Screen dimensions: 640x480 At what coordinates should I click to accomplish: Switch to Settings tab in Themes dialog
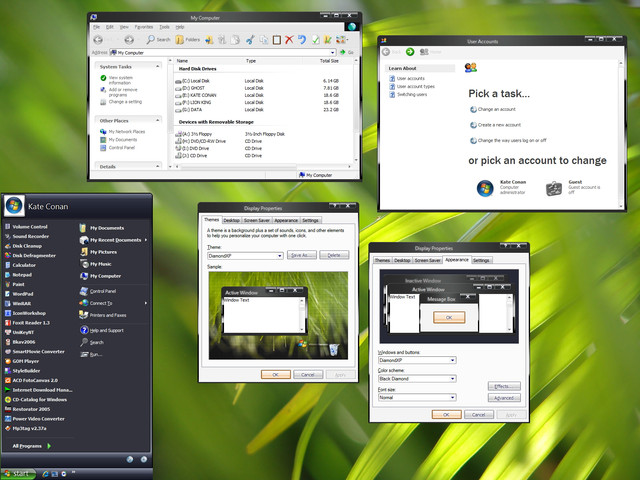point(310,220)
